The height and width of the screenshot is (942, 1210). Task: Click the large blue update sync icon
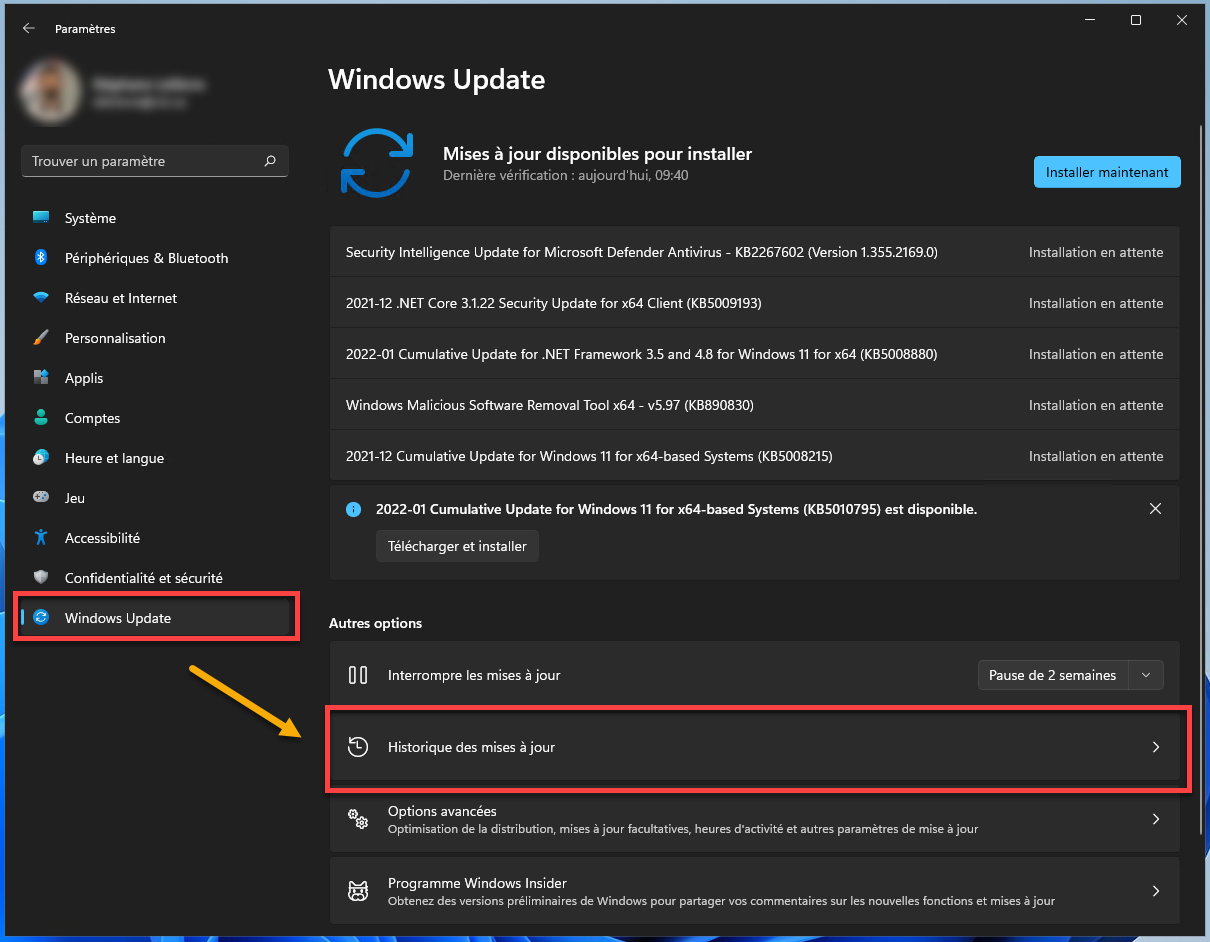point(377,162)
